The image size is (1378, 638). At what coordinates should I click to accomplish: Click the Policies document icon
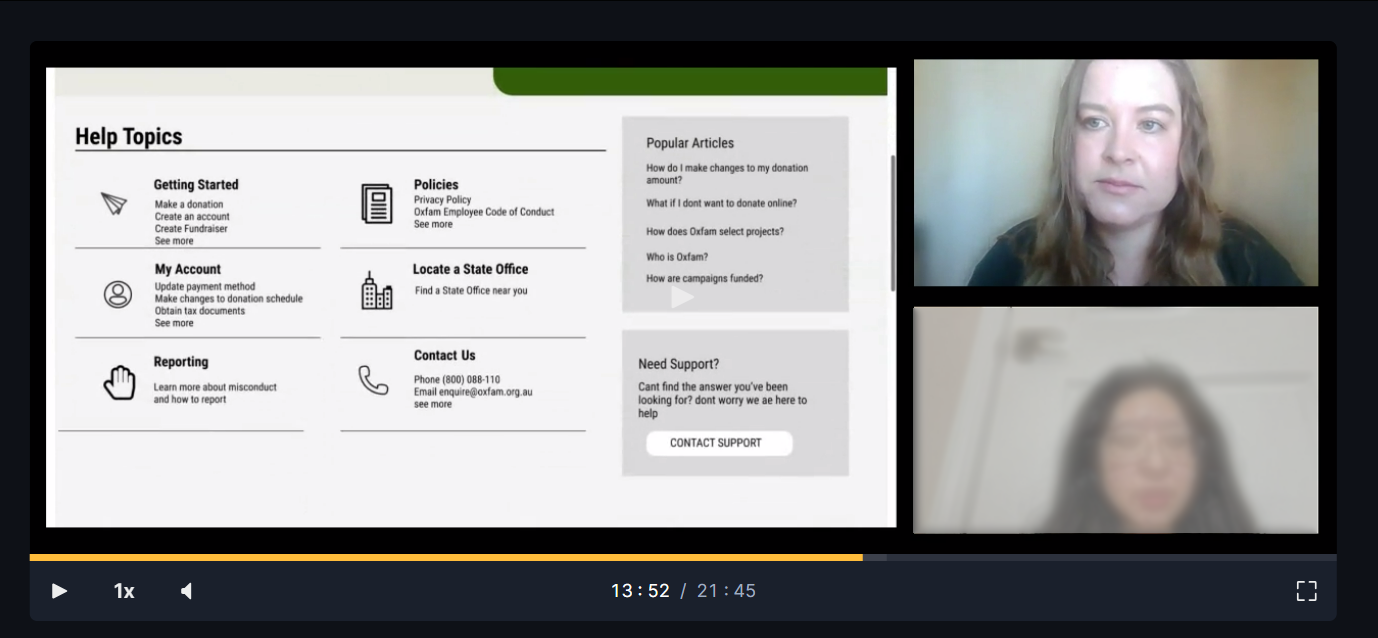377,204
